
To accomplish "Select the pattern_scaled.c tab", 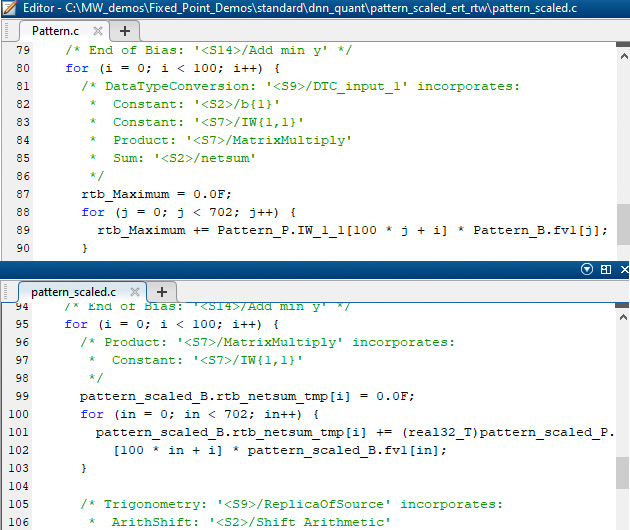I will [x=72, y=291].
